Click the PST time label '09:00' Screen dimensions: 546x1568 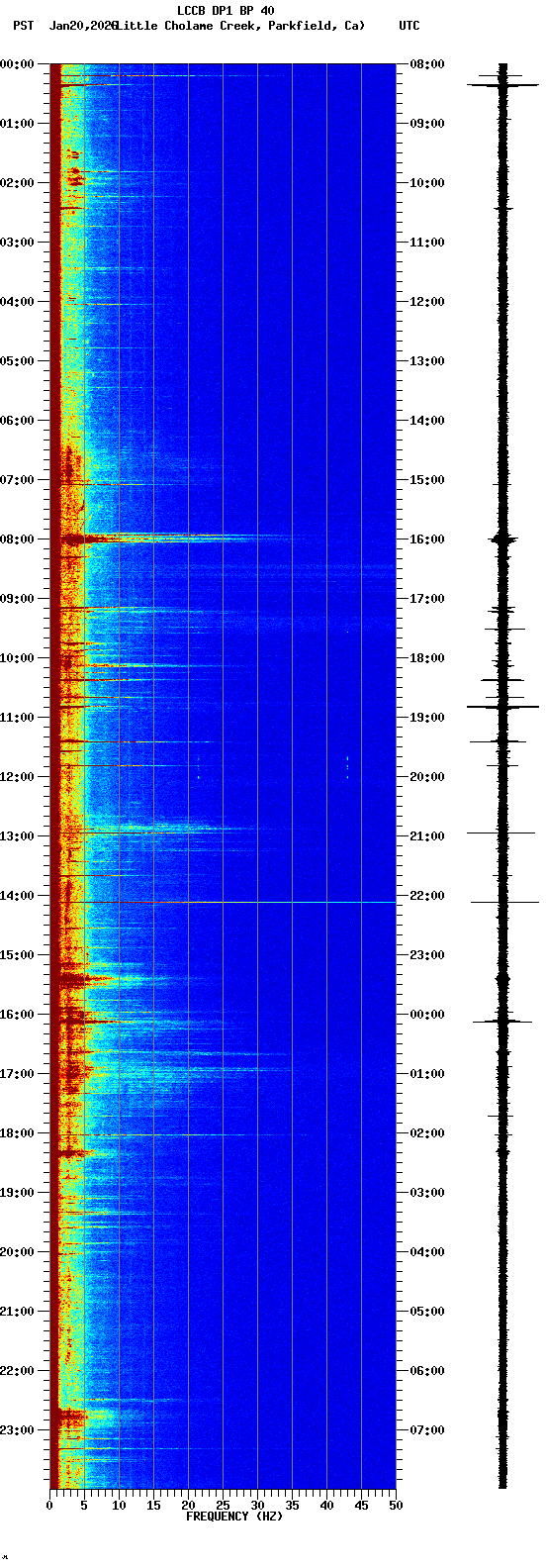tap(17, 599)
